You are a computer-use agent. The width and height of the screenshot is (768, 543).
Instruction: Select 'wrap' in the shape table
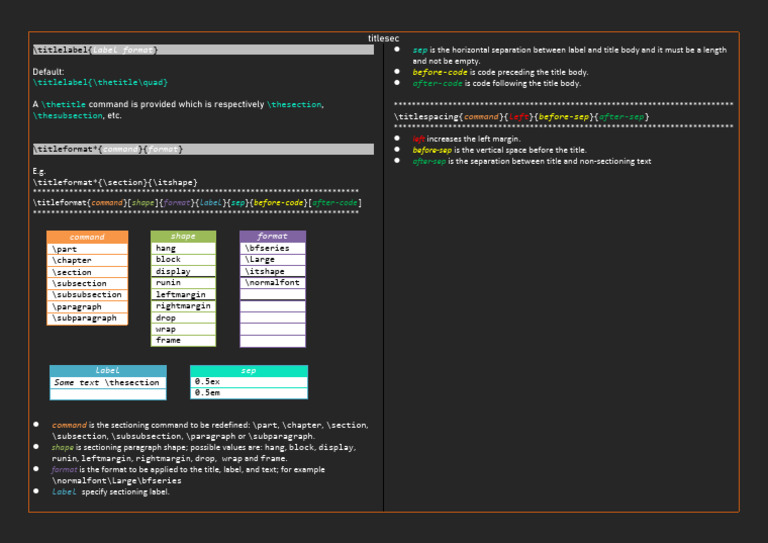coord(183,329)
